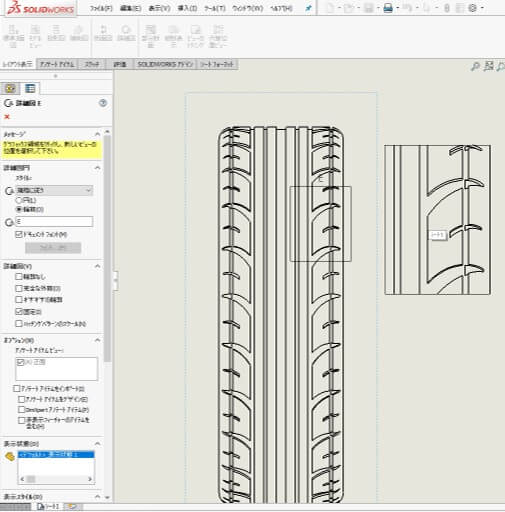Click the label input field containing E
The height and width of the screenshot is (512, 505).
point(54,221)
